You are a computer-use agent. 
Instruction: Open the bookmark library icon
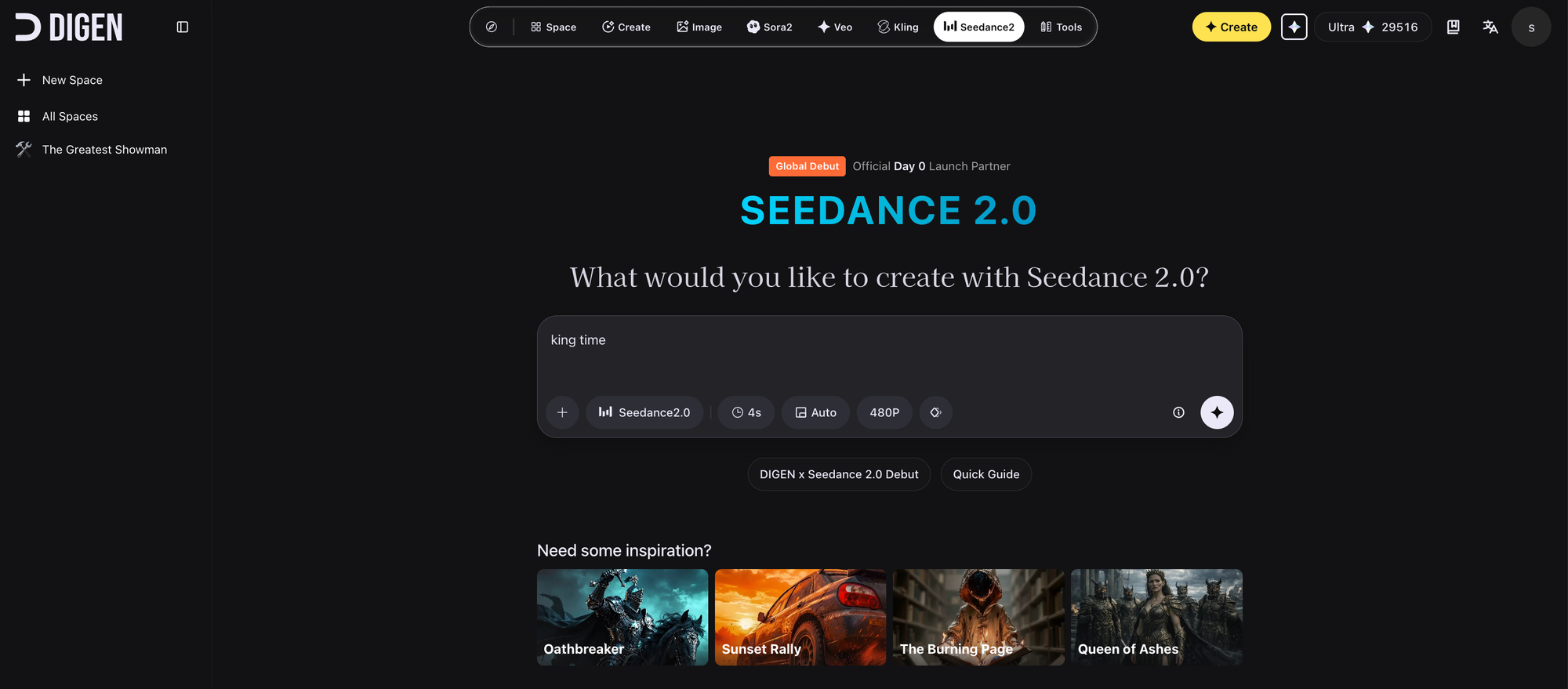1453,27
